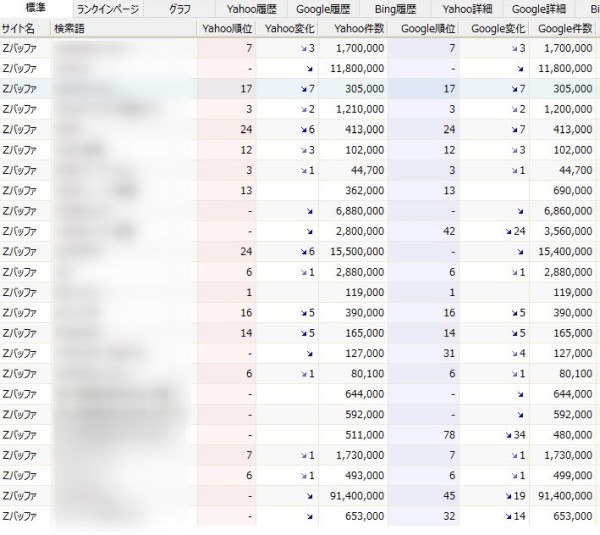
Task: Click Yahoo件数 cell 2,800,000
Action: [x=353, y=231]
